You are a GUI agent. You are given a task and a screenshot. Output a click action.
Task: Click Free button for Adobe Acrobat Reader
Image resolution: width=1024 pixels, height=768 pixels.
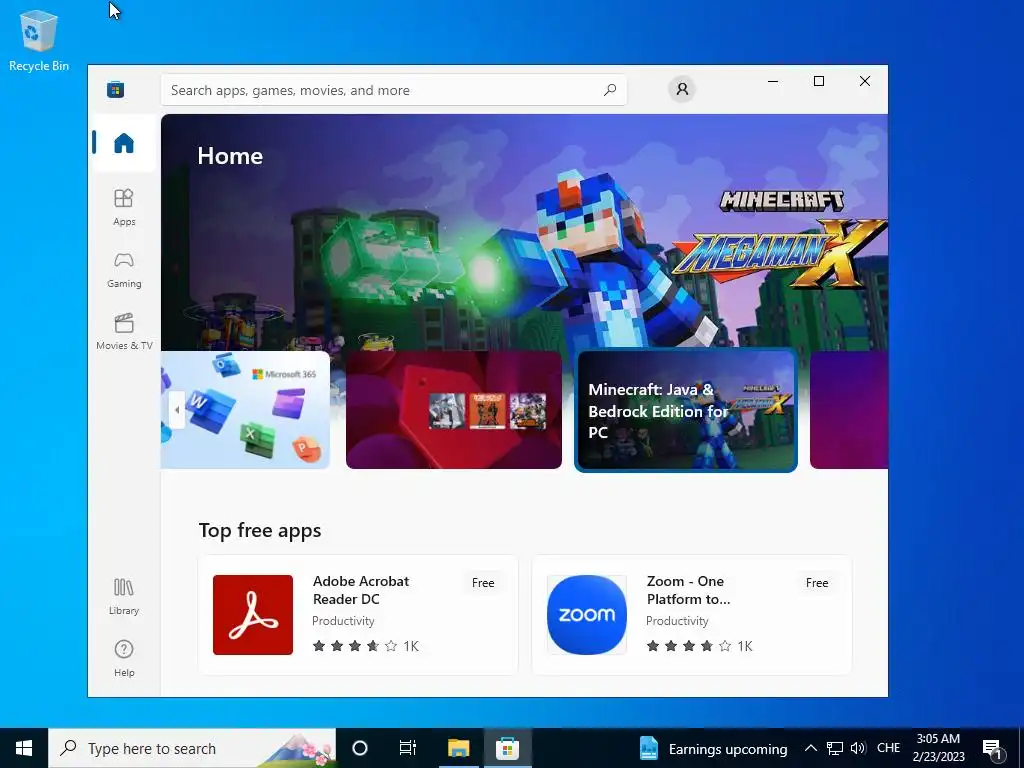click(x=483, y=583)
